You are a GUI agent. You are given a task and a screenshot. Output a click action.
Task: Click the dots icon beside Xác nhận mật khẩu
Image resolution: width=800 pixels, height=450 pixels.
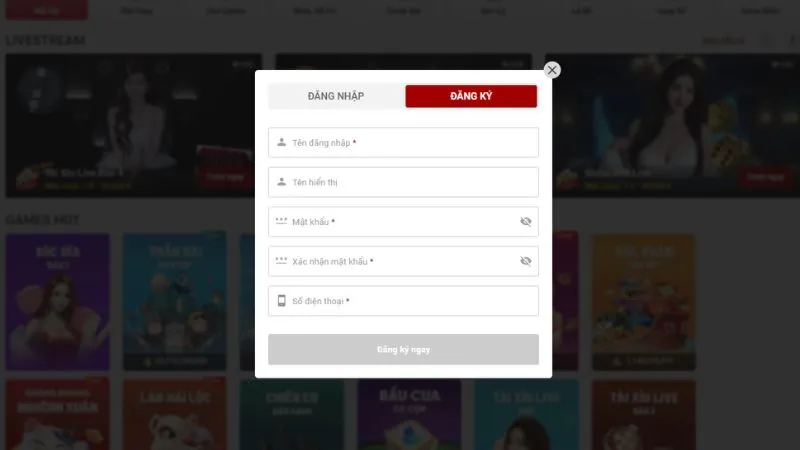(281, 260)
